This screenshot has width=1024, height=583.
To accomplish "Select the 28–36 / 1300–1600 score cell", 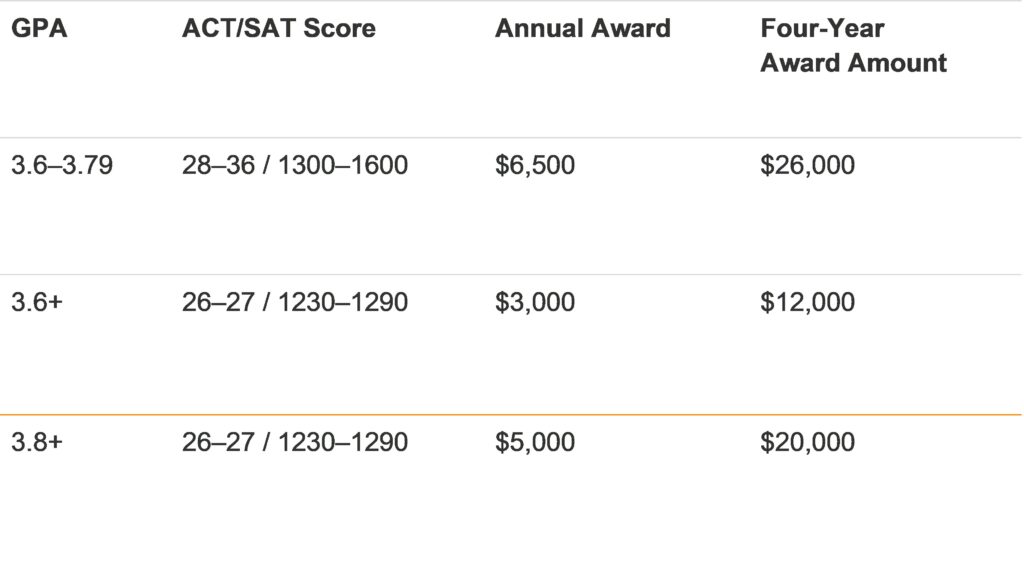I will [295, 165].
